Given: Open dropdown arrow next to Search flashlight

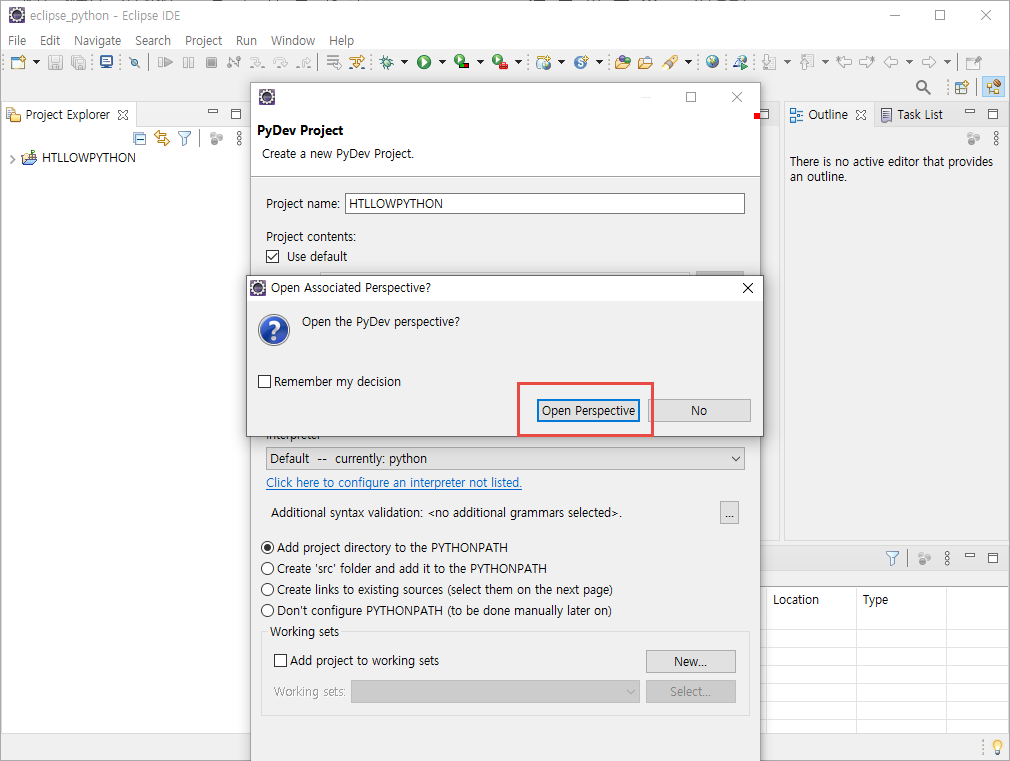Looking at the screenshot, I should (x=688, y=63).
